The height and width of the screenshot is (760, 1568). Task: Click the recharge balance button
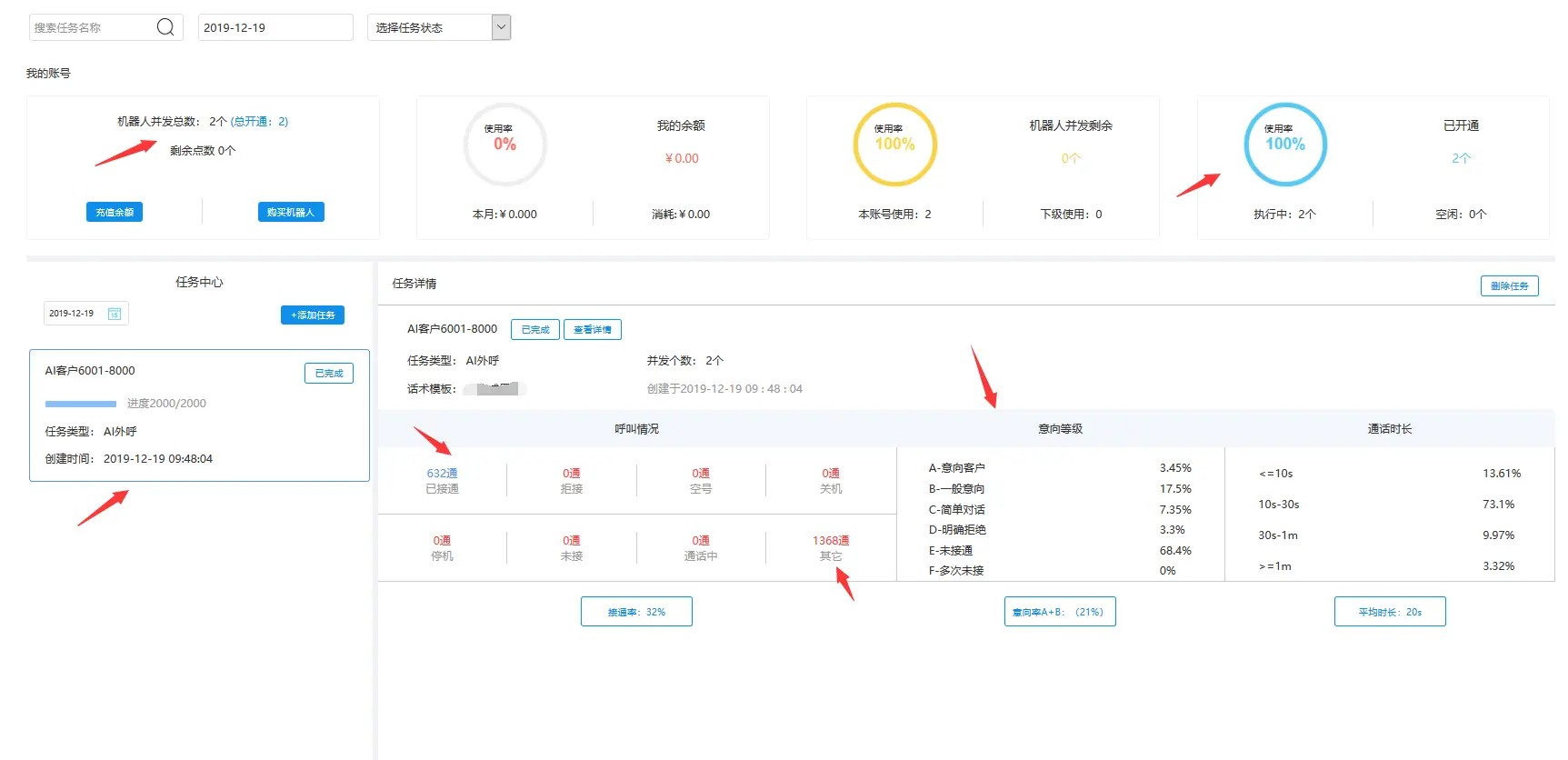coord(115,212)
